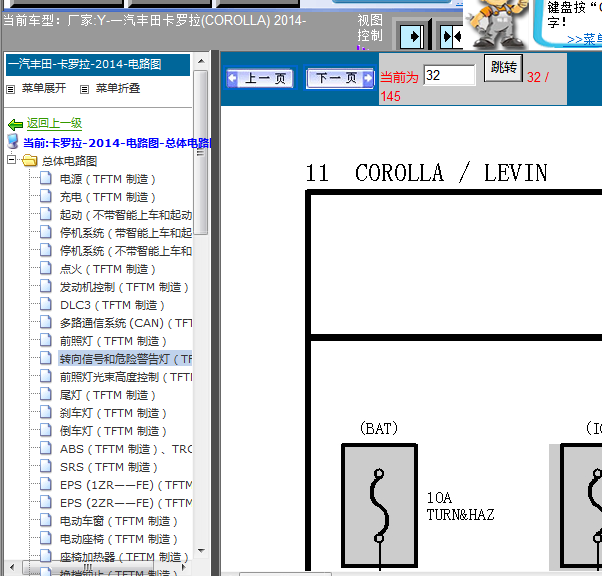Open EPS (1ZR-FE) diagram

coord(126,485)
